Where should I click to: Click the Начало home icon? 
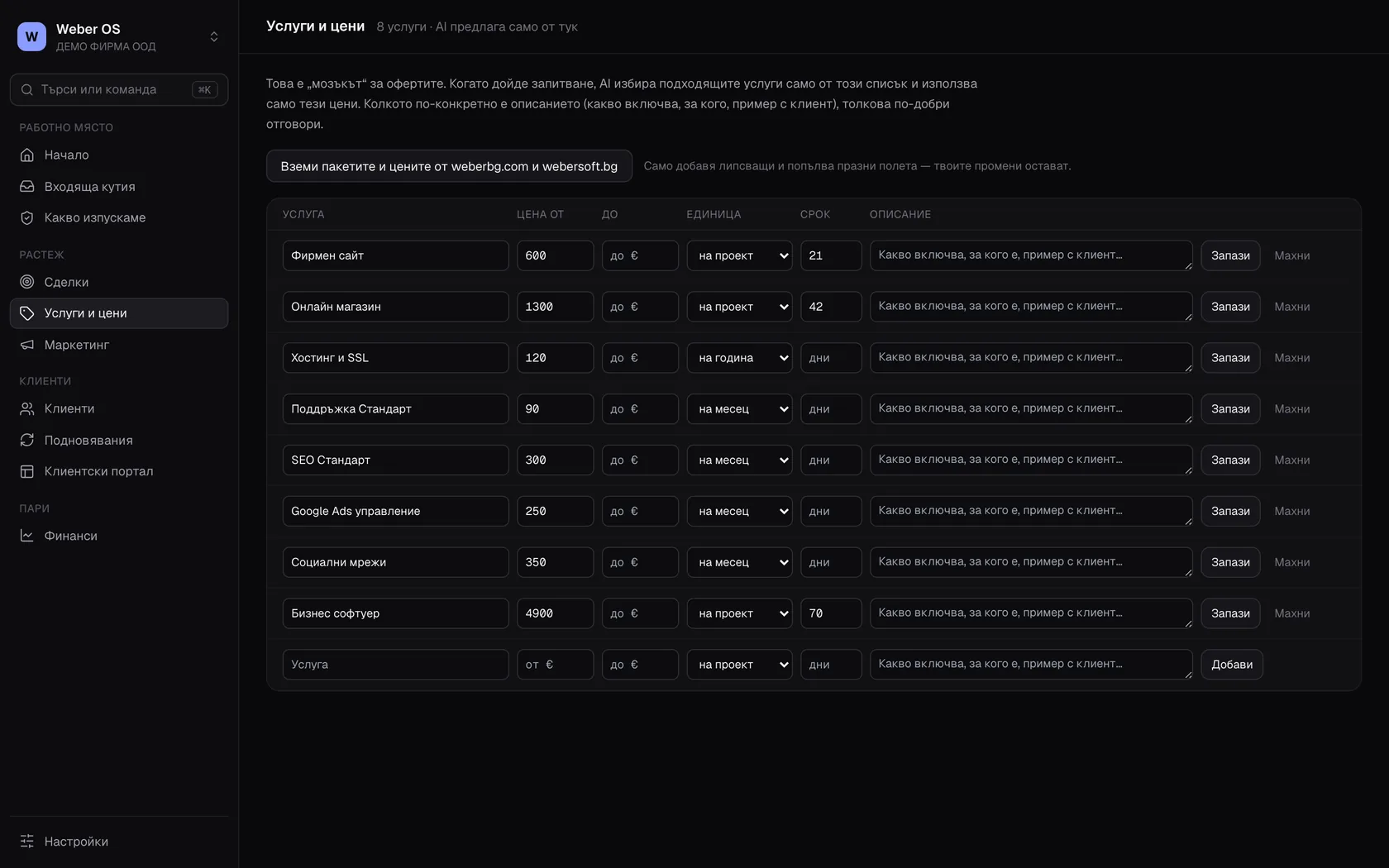click(x=27, y=155)
